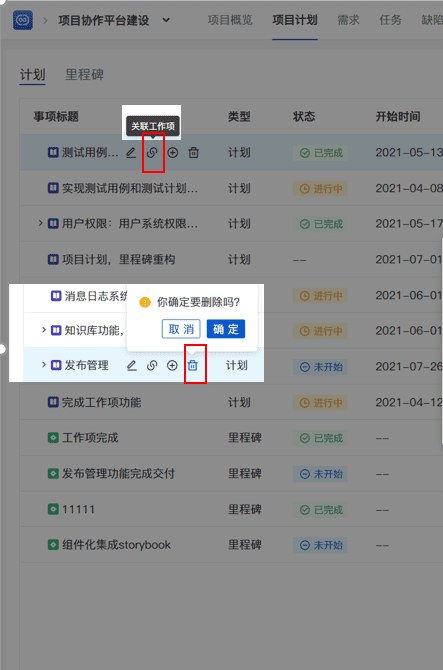Click the 进行中 status of 完成工作项功能
The height and width of the screenshot is (670, 443).
point(320,403)
